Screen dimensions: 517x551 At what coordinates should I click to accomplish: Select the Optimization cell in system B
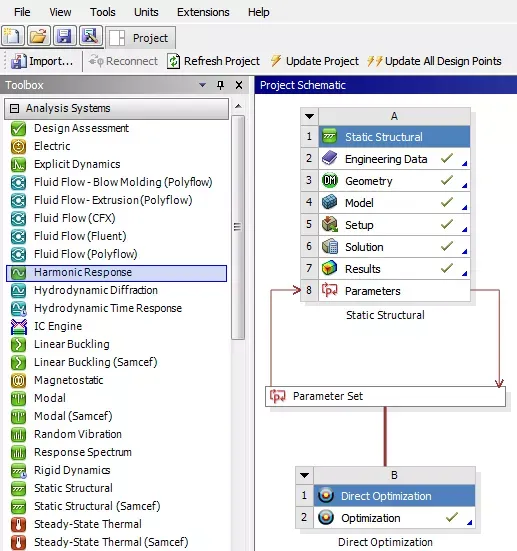(394, 518)
